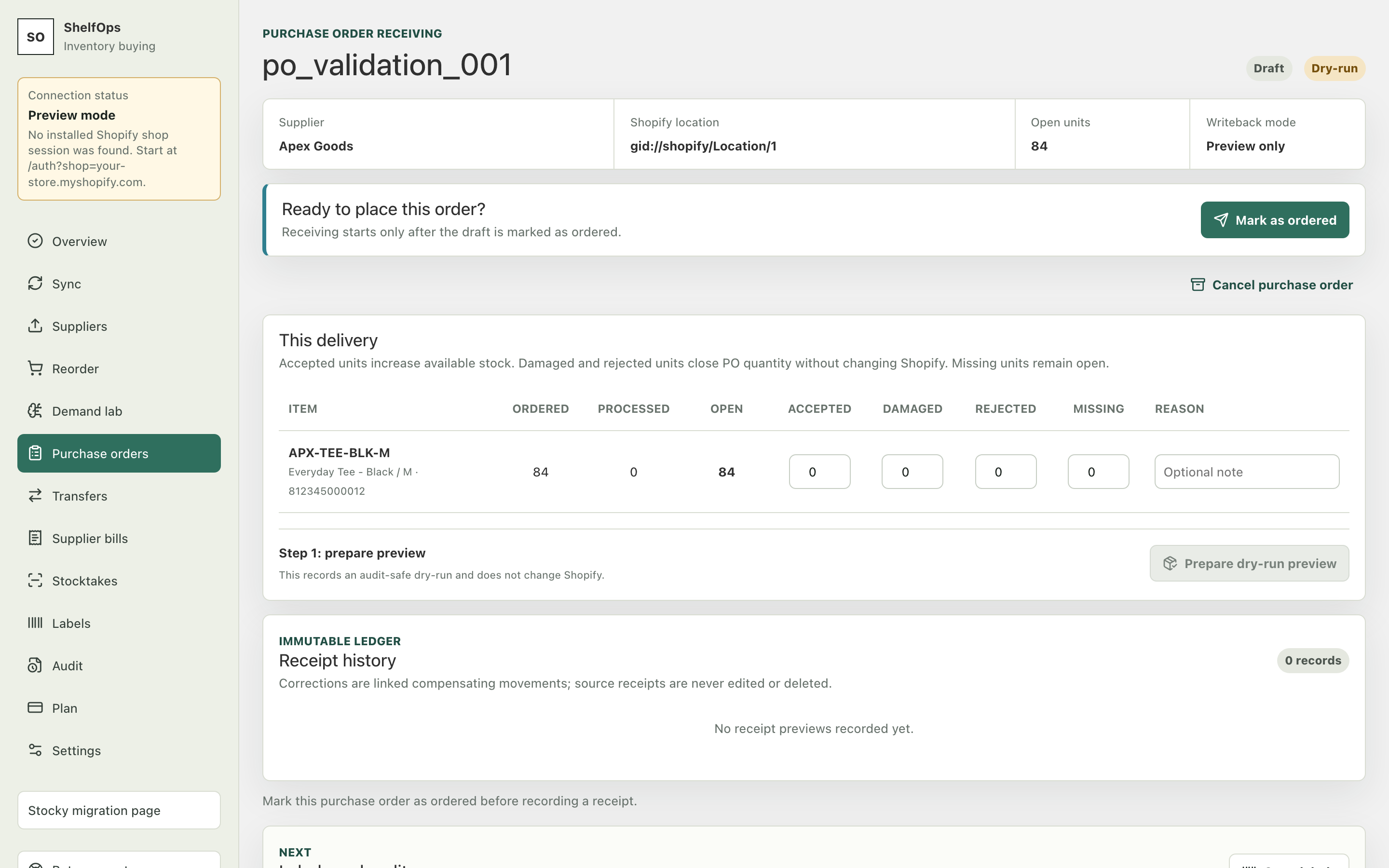
Task: Click the Draft status badge
Action: (1268, 68)
